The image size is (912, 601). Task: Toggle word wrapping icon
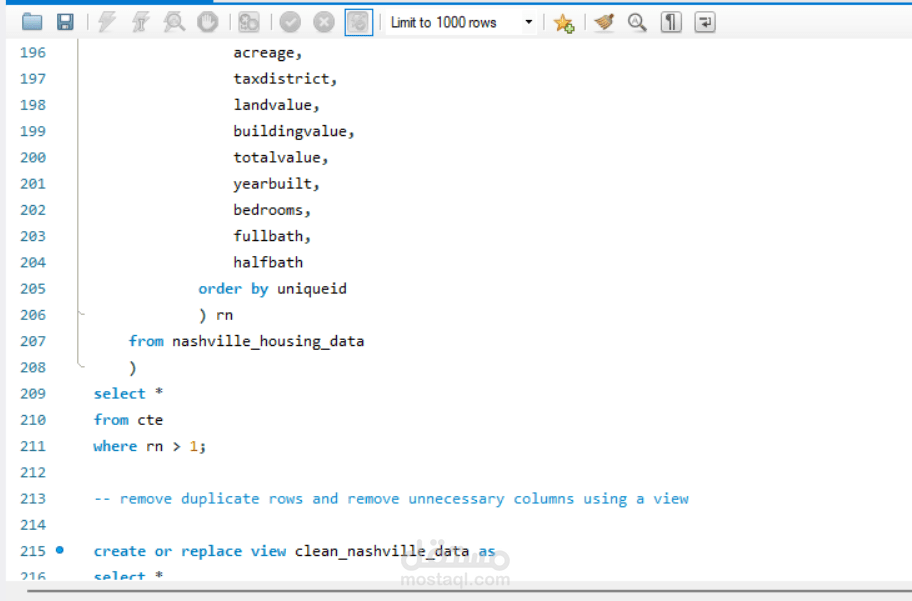(x=705, y=23)
